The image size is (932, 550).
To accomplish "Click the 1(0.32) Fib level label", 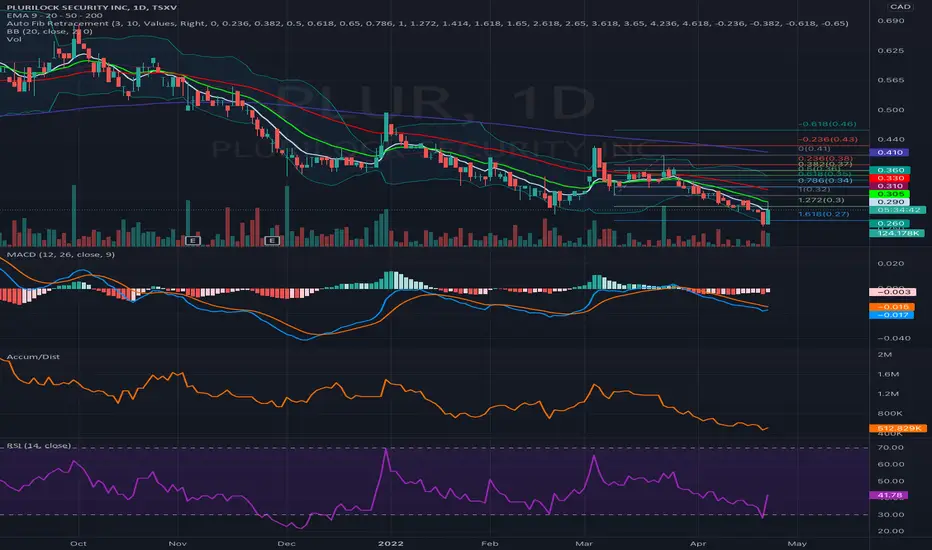I will point(814,189).
